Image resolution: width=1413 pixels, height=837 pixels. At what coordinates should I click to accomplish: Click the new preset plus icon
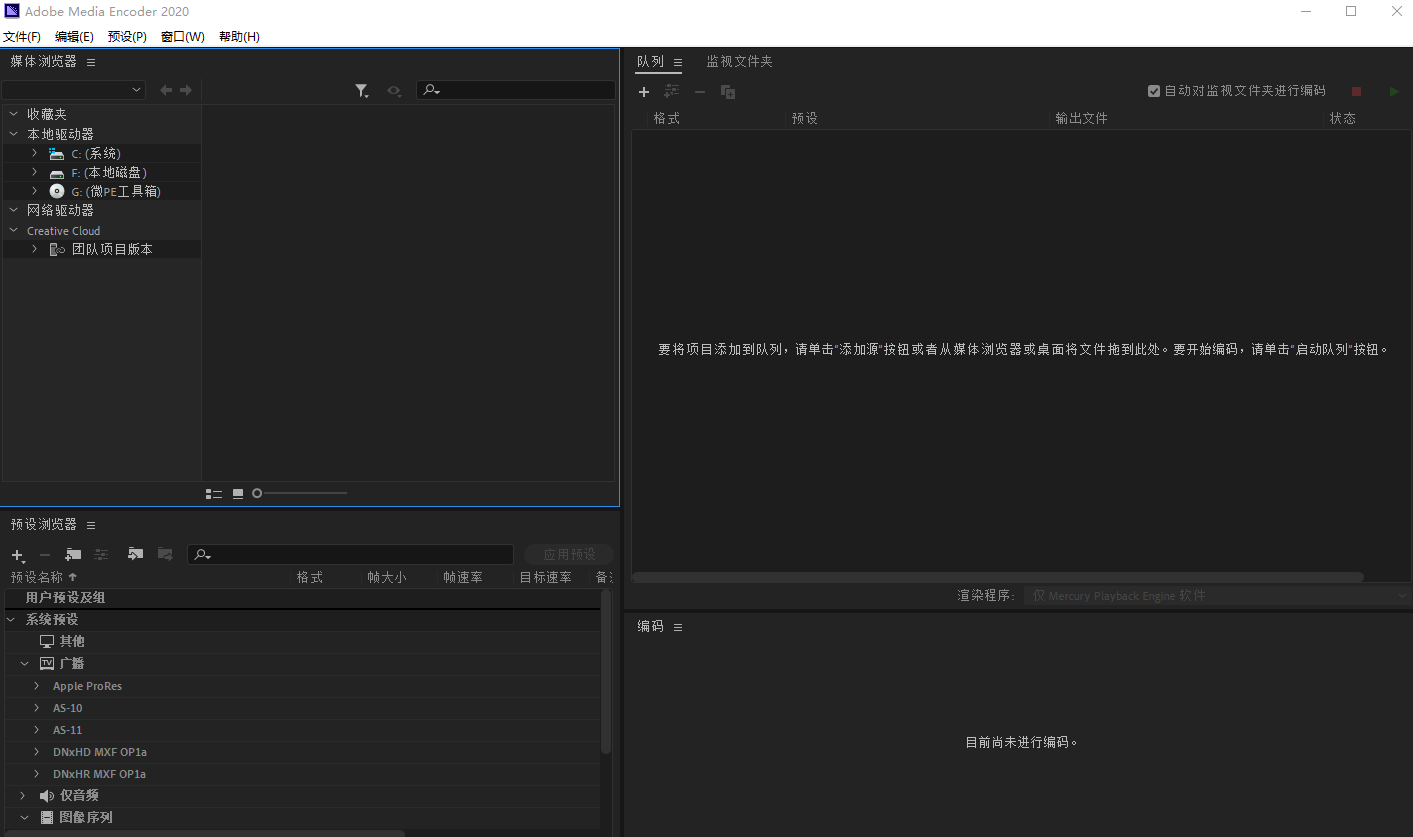point(17,555)
